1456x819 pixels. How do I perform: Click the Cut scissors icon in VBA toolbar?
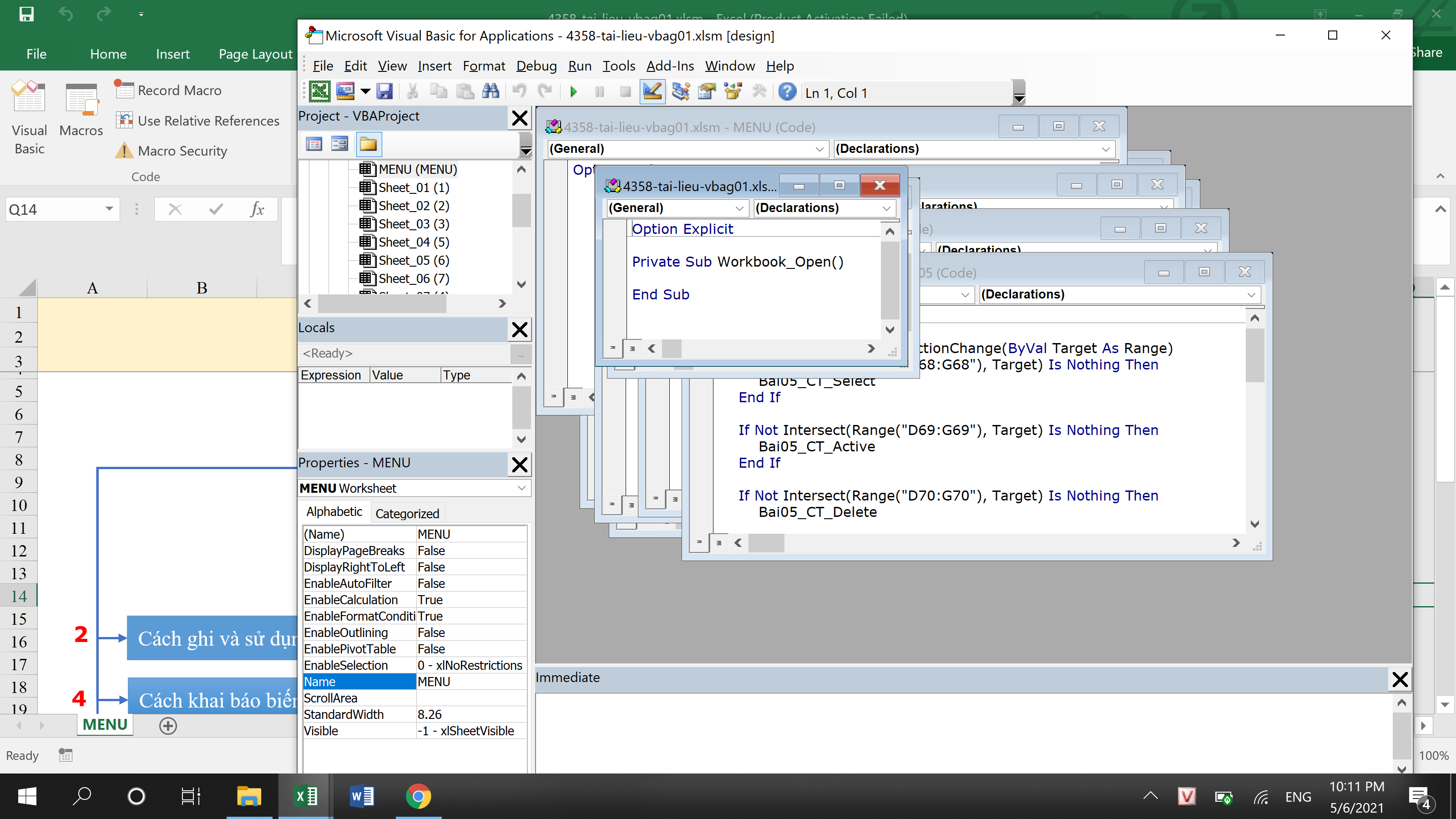413,91
